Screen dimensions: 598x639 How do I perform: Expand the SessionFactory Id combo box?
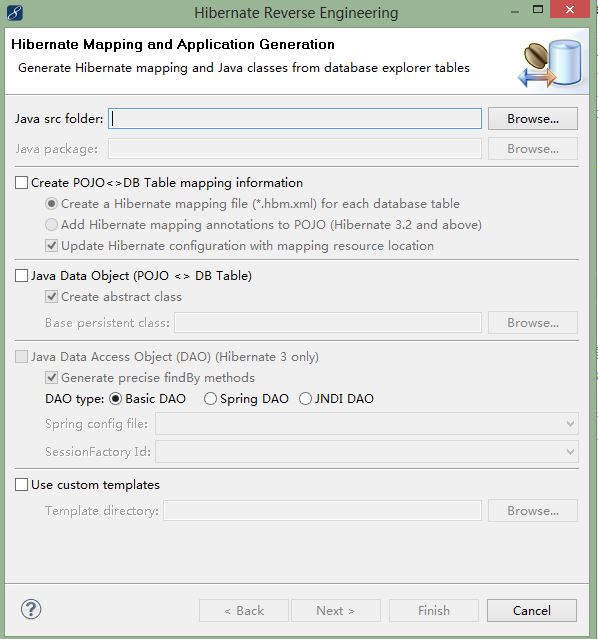(x=367, y=452)
